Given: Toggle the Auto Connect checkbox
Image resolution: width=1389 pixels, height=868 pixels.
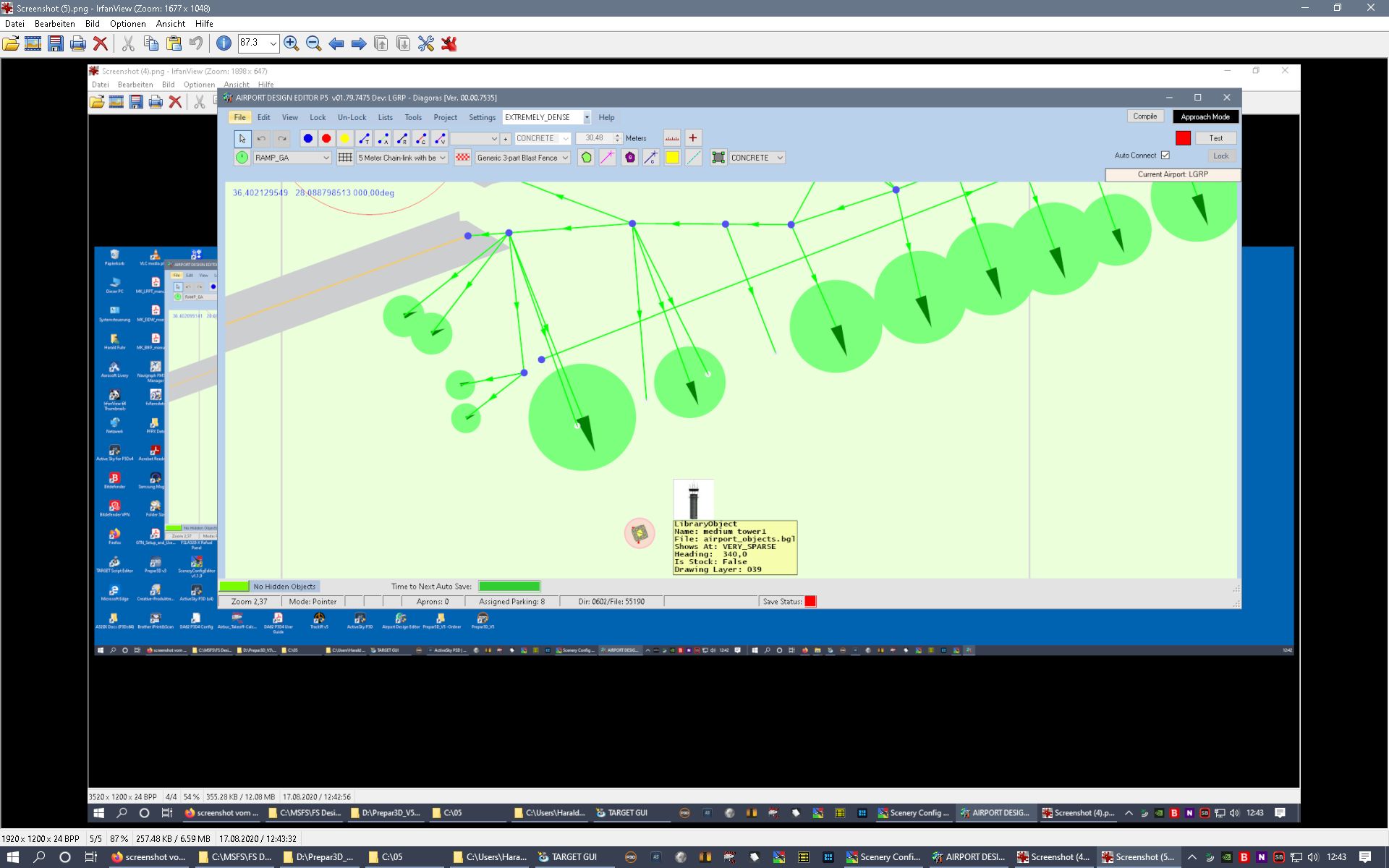Looking at the screenshot, I should 1165,156.
